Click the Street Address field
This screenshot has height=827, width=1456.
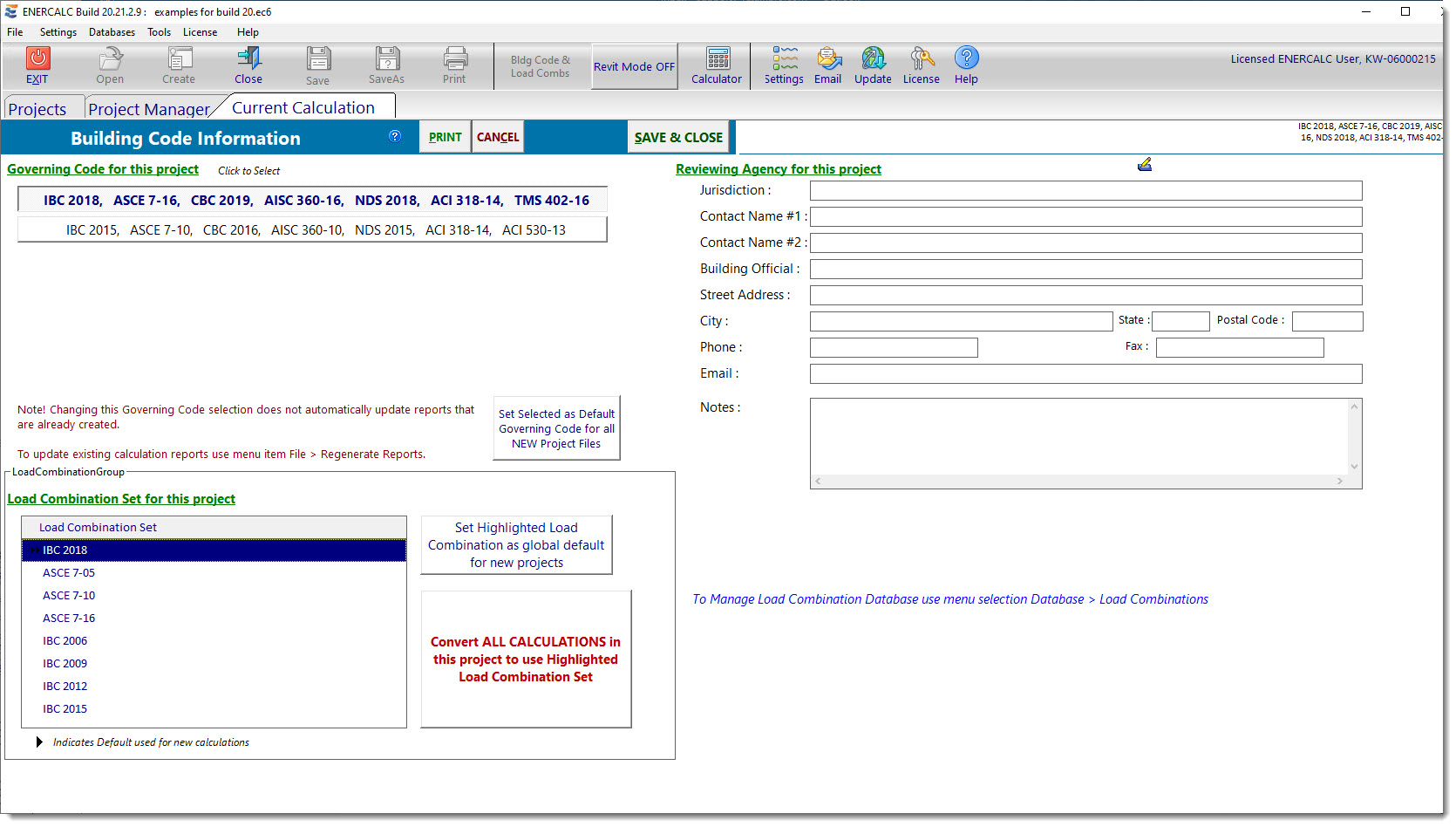[1085, 295]
